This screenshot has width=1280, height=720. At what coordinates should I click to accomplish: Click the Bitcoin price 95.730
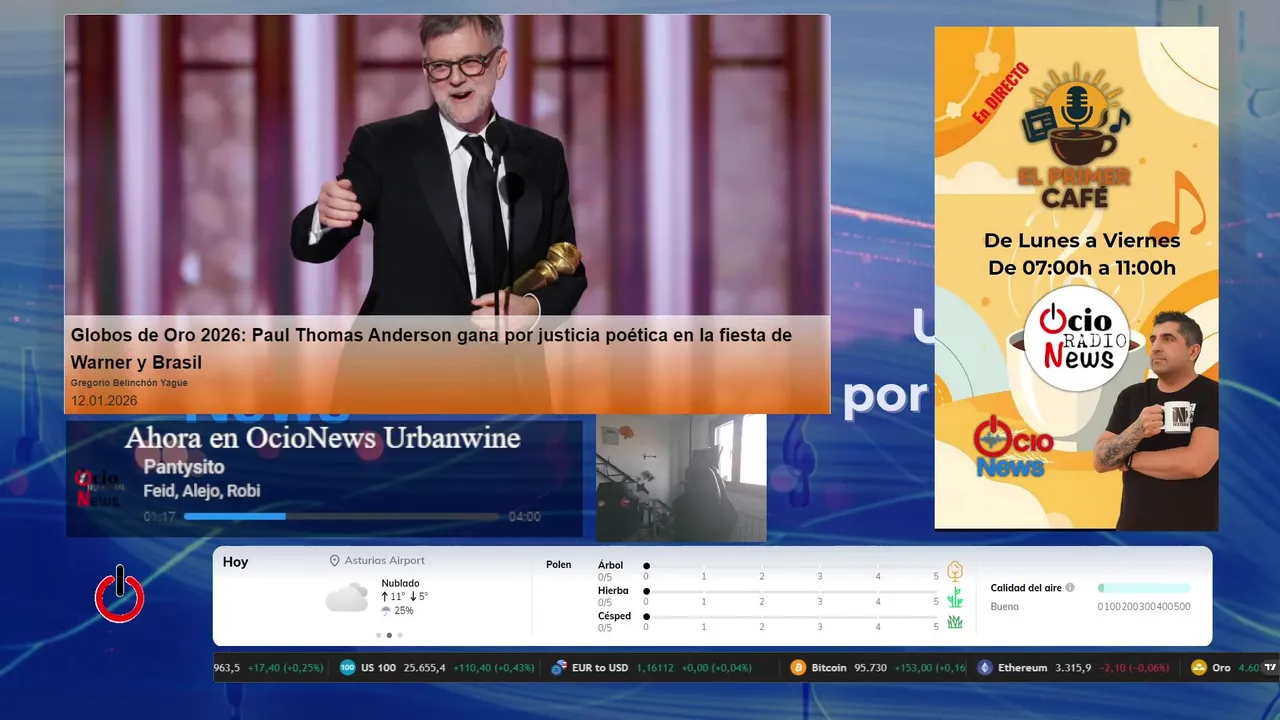click(873, 668)
